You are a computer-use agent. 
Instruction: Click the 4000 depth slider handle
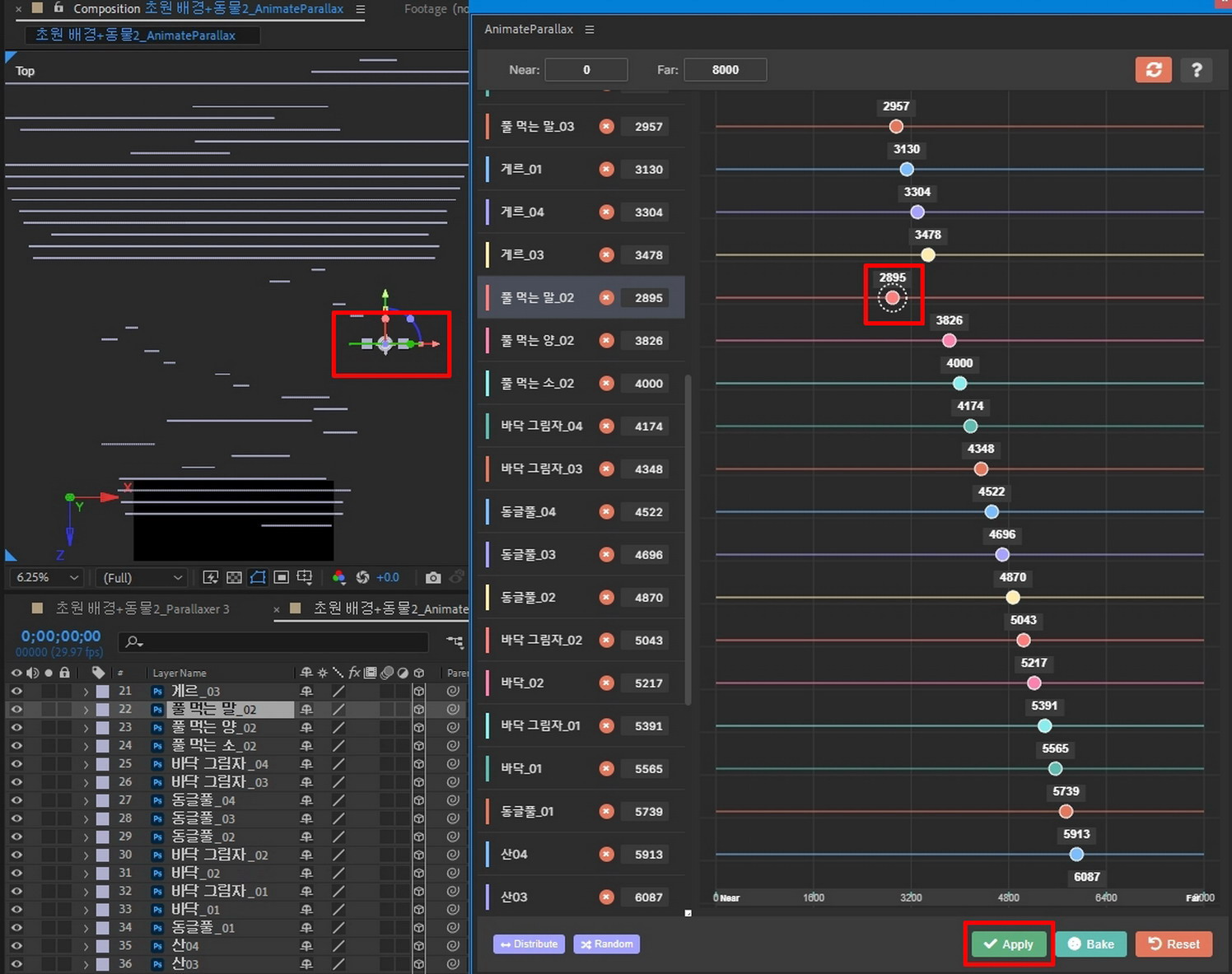[959, 384]
